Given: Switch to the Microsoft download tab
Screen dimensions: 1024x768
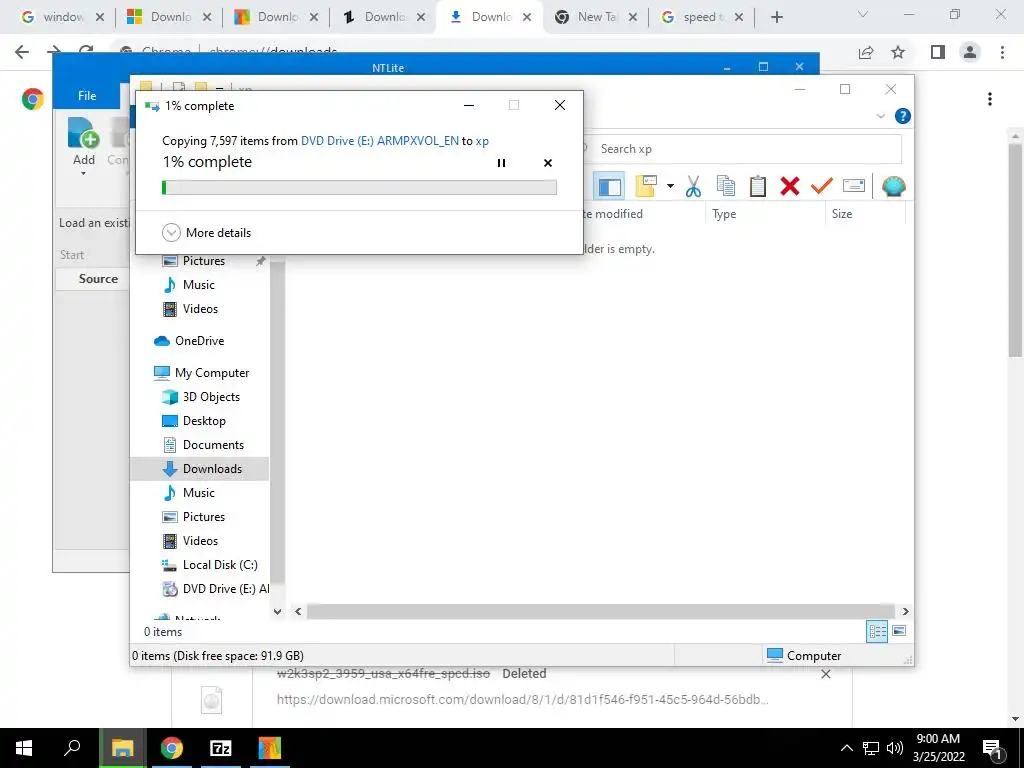Looking at the screenshot, I should [x=169, y=17].
